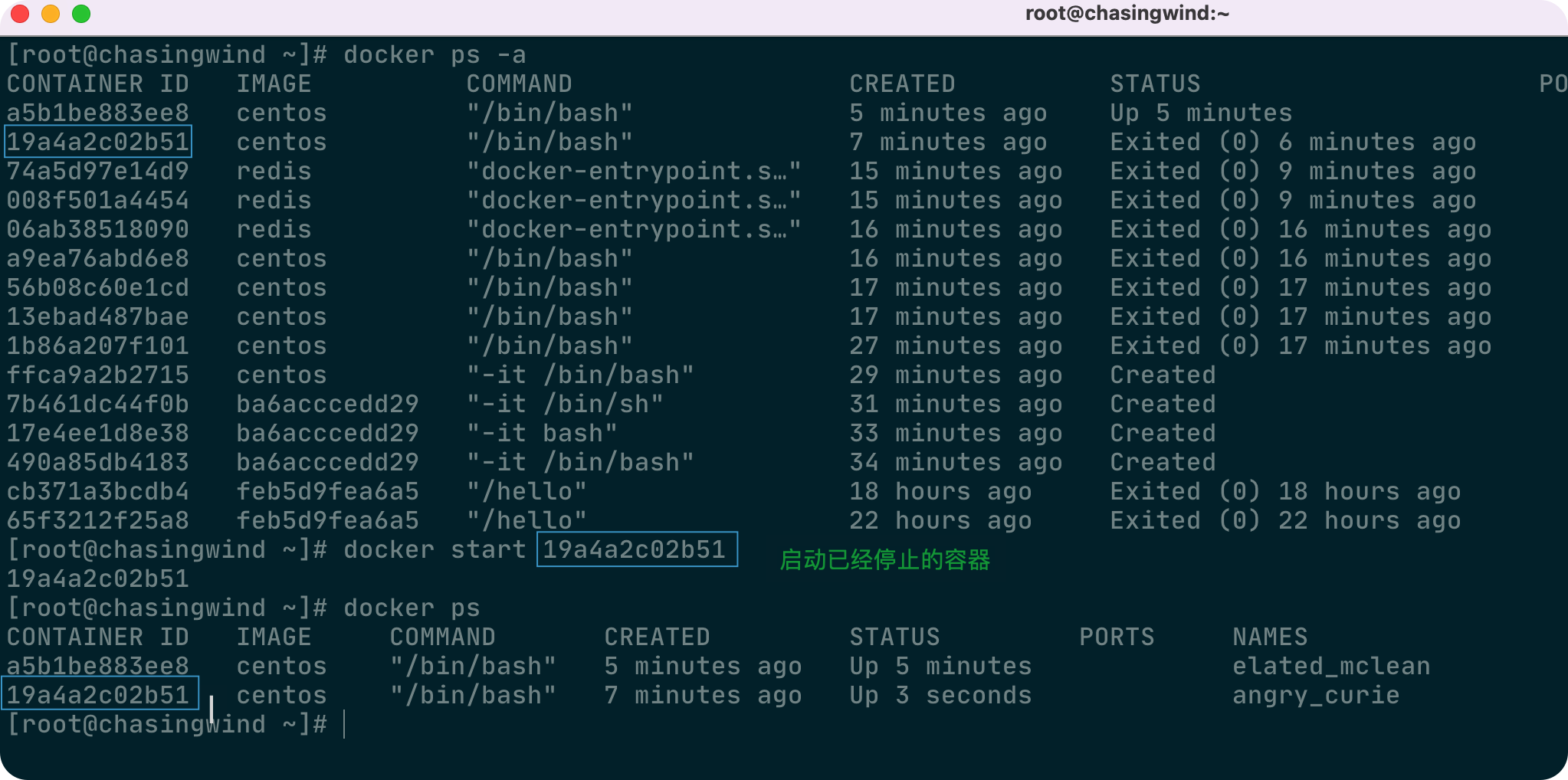This screenshot has width=1568, height=780.
Task: Click "redis" image in row 74a5d97e14d9
Action: coord(274,171)
